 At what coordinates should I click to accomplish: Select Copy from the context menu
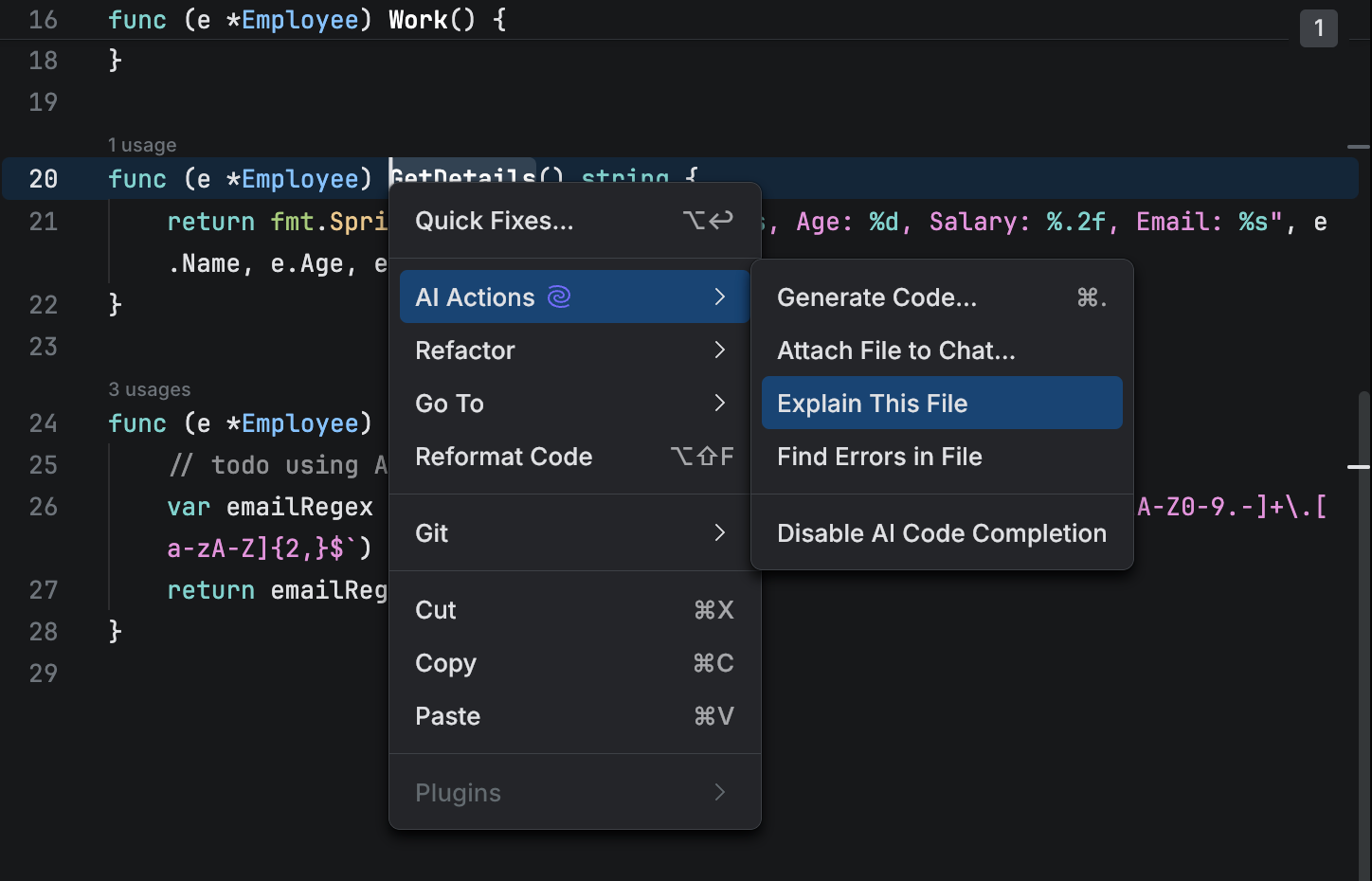point(445,662)
